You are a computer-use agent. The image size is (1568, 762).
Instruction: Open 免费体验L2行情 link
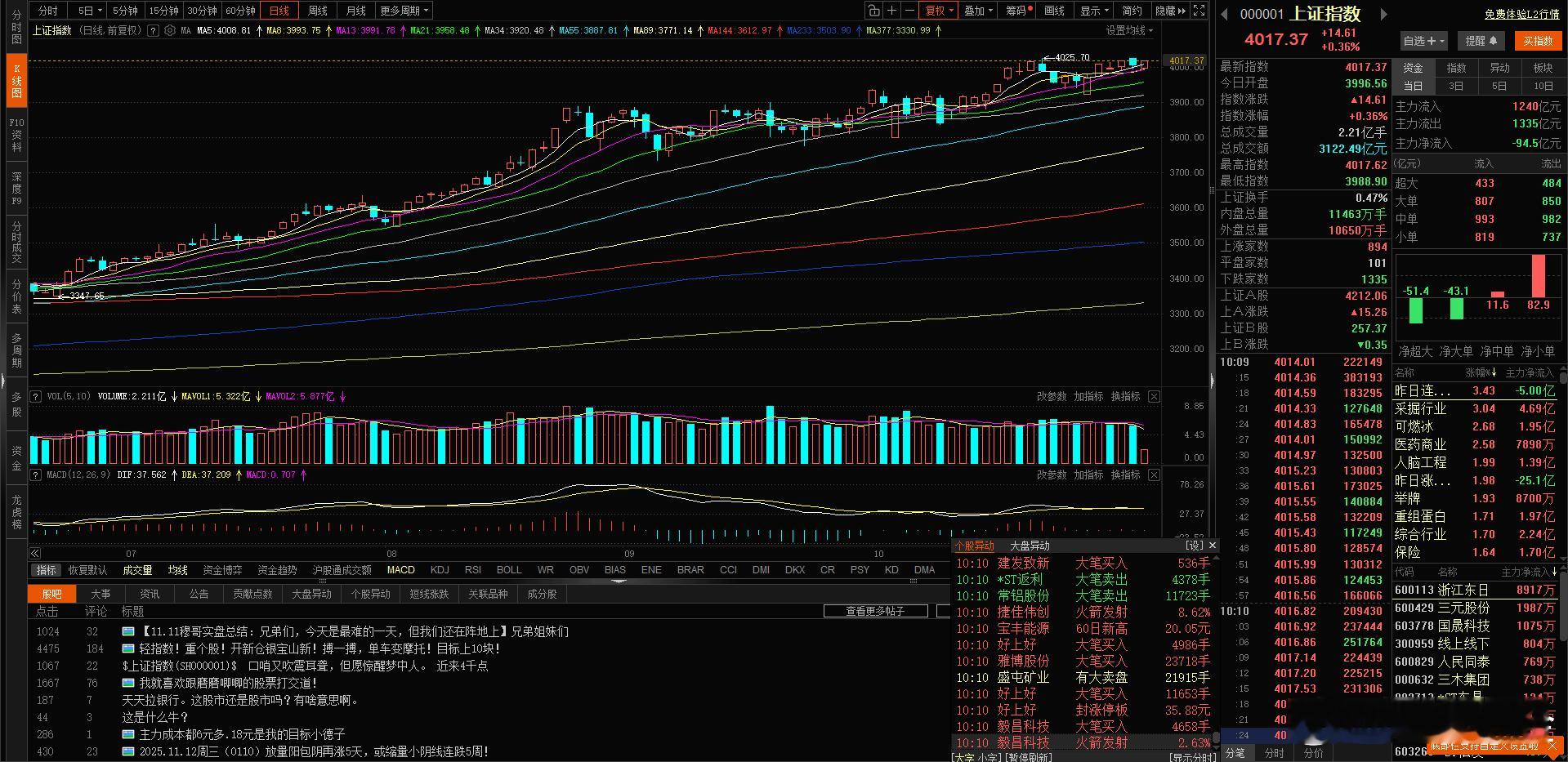pyautogui.click(x=1521, y=14)
